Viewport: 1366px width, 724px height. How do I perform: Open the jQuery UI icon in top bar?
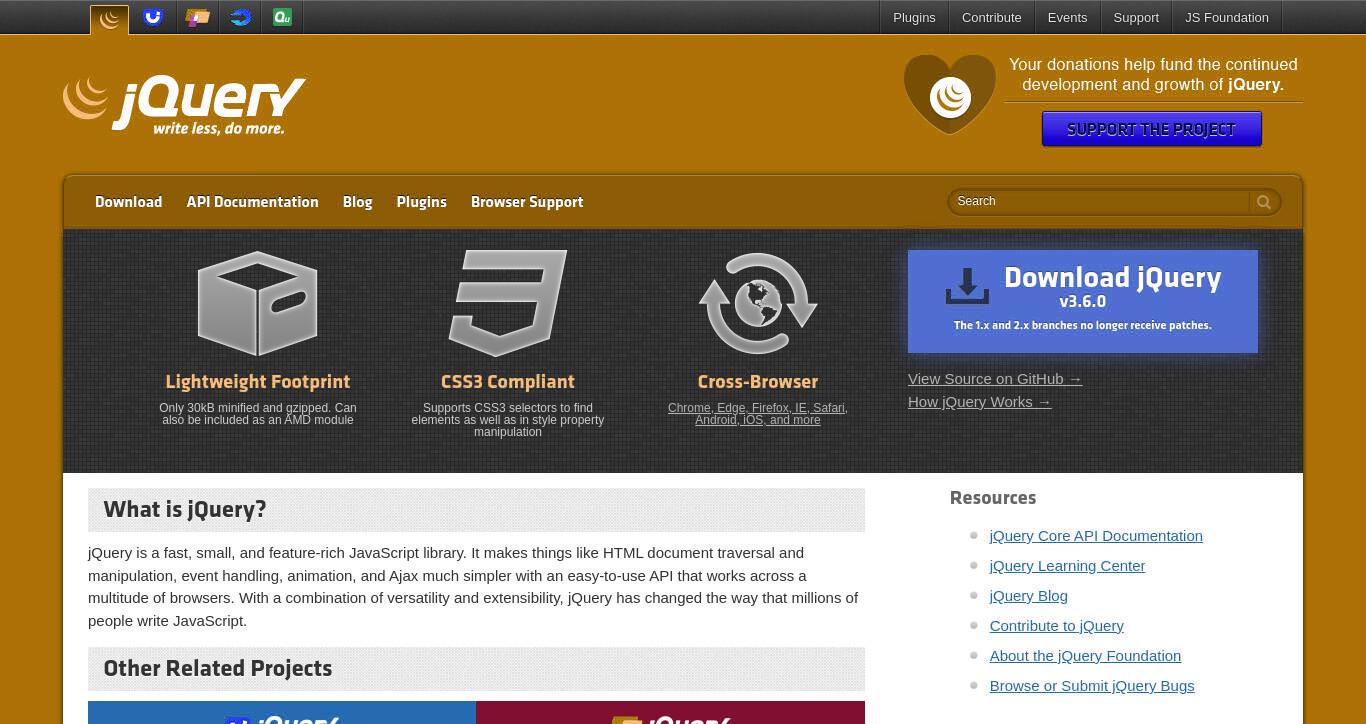point(152,17)
